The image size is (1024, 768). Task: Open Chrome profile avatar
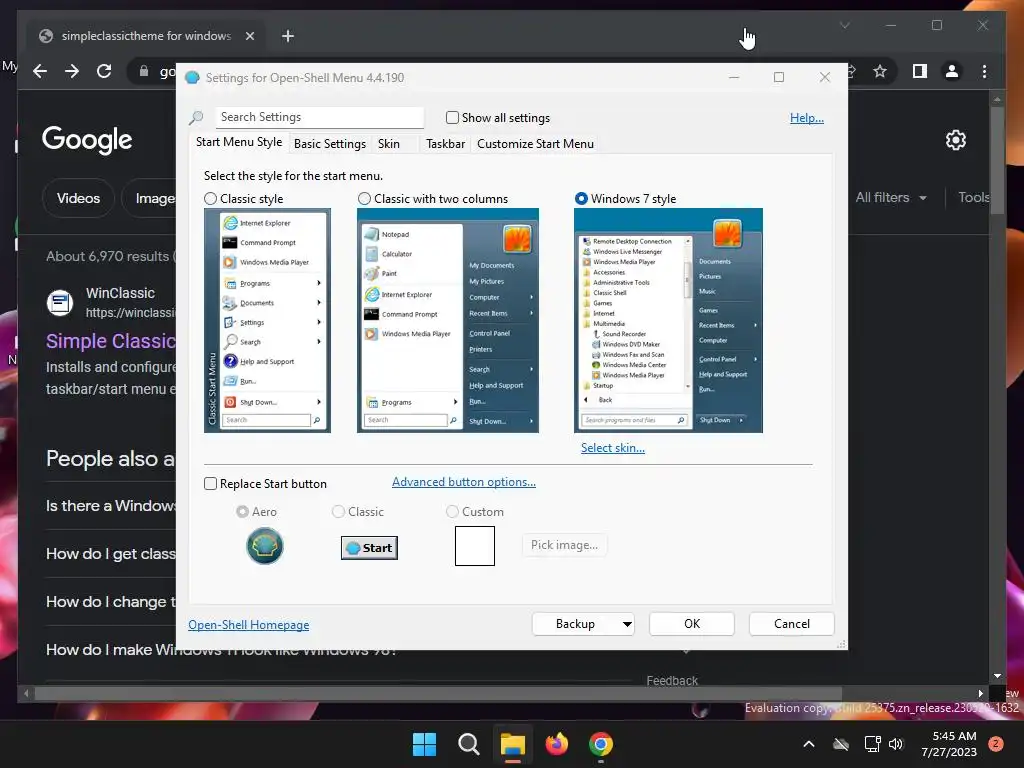tap(952, 71)
